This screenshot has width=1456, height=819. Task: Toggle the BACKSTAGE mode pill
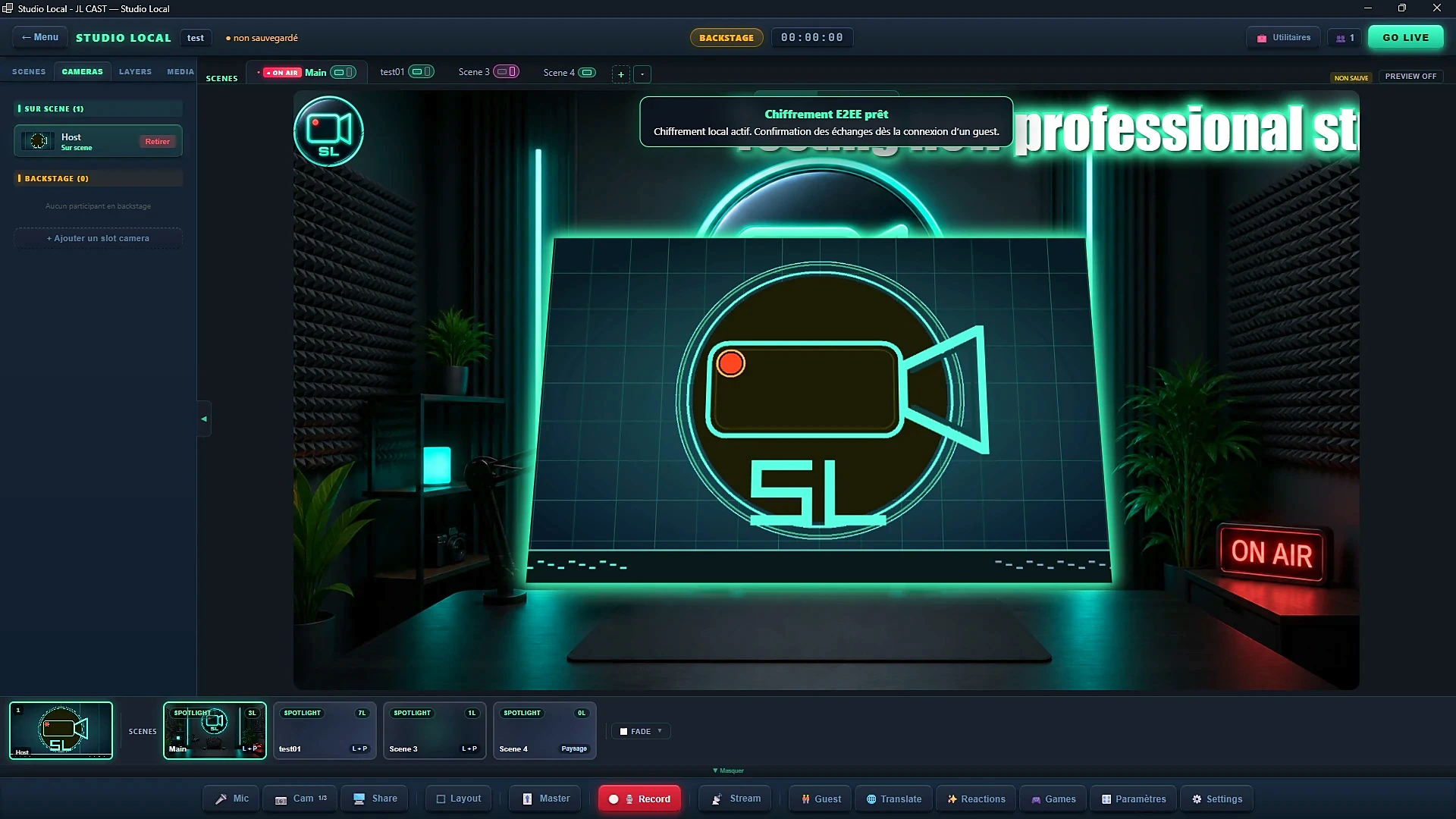point(726,38)
